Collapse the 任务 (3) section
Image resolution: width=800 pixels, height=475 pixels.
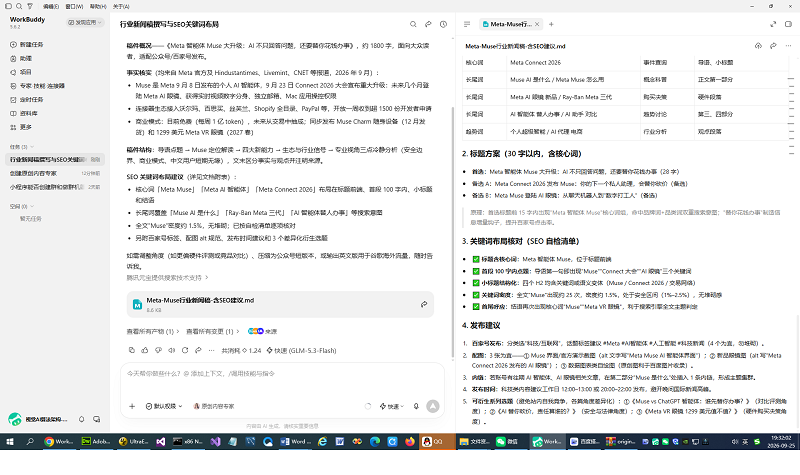21,147
